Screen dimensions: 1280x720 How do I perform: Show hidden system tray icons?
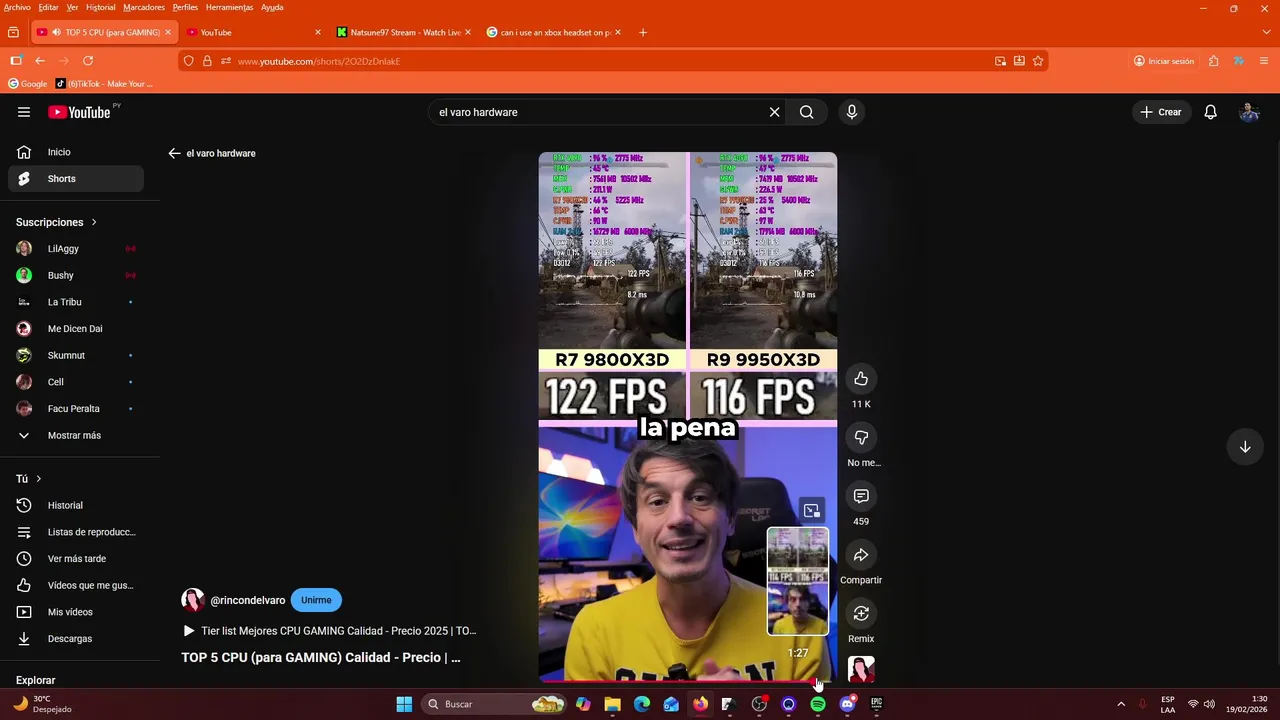coord(1121,704)
